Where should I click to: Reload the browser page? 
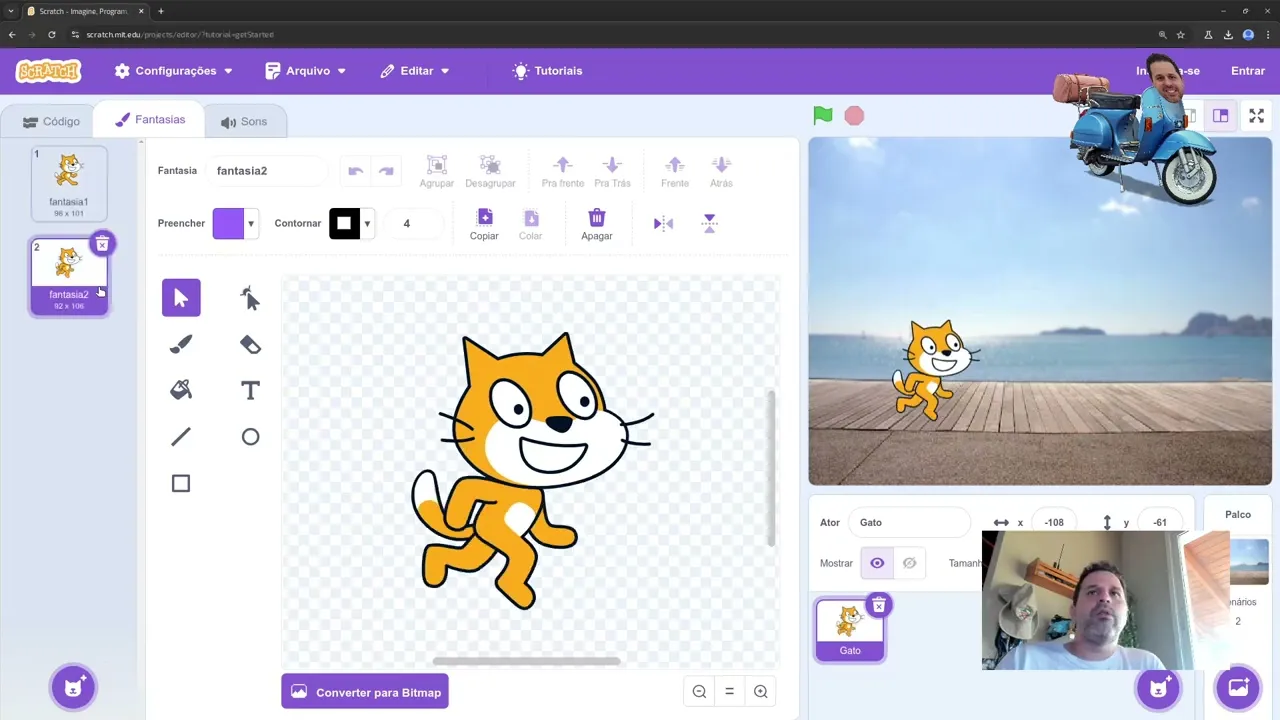coord(52,34)
